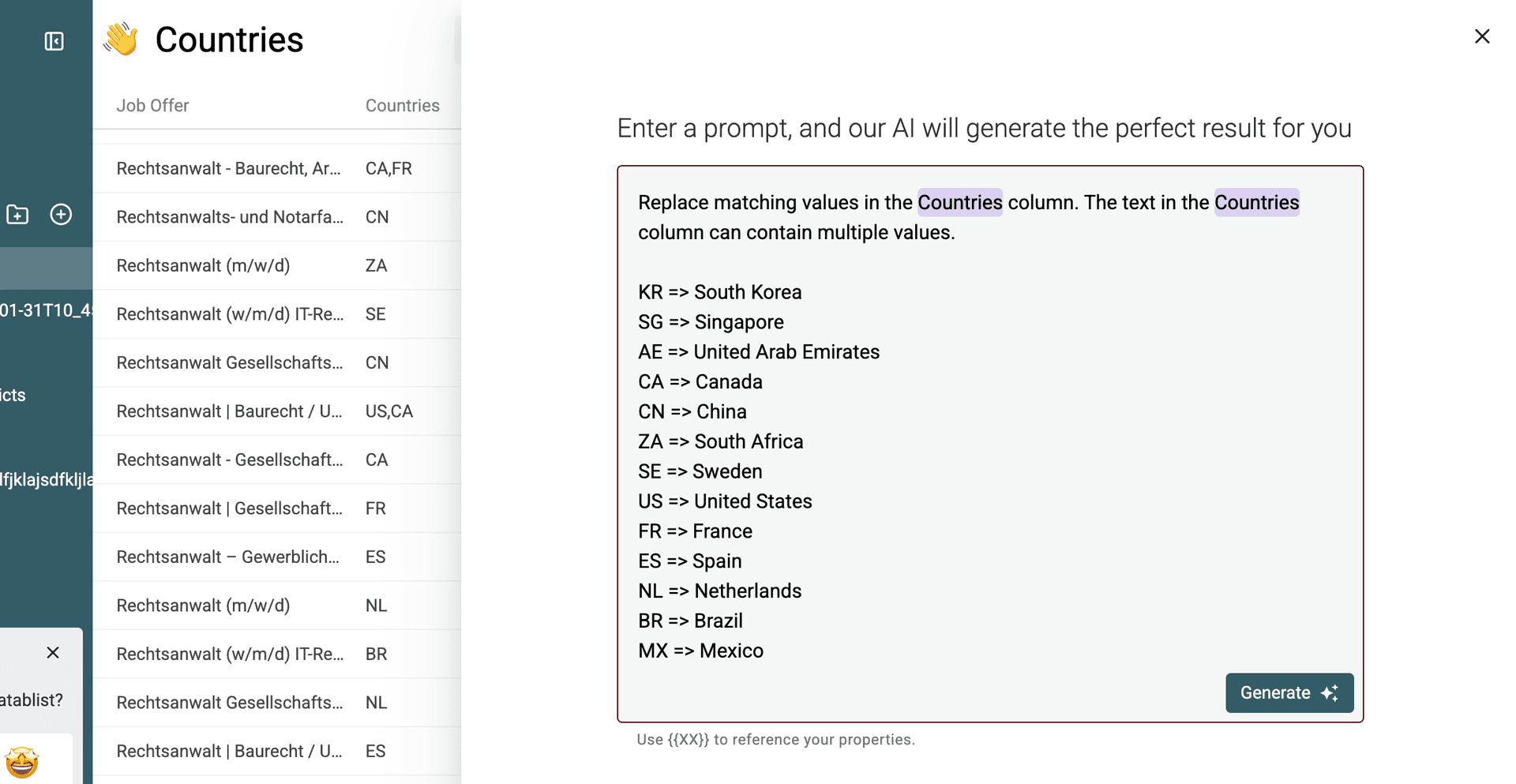The image size is (1516, 784).
Task: Click the plus circle add icon
Action: coord(61,215)
